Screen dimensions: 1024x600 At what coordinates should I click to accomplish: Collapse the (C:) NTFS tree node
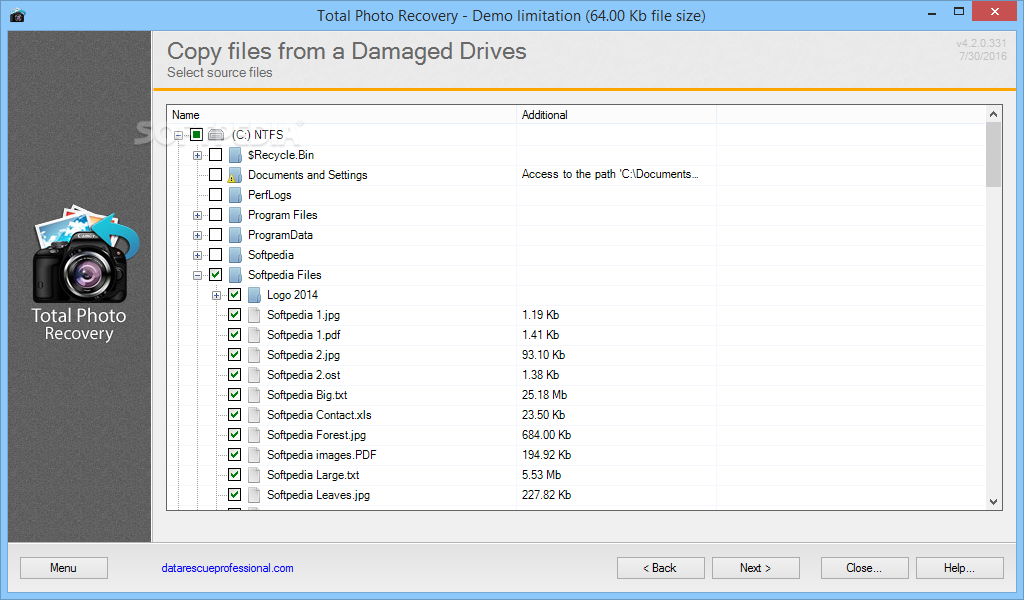pyautogui.click(x=178, y=136)
